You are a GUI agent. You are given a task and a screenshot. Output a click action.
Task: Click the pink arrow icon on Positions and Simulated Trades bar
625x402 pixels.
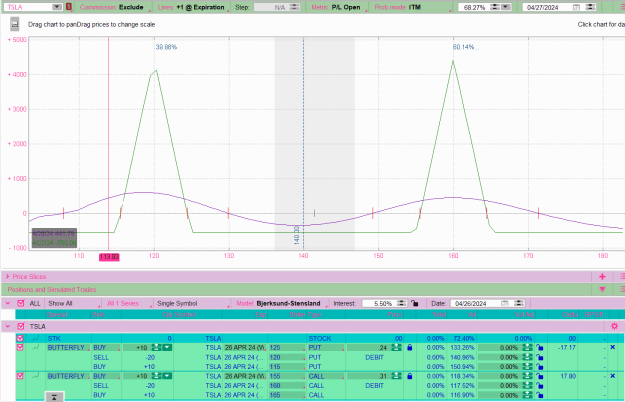pos(602,289)
